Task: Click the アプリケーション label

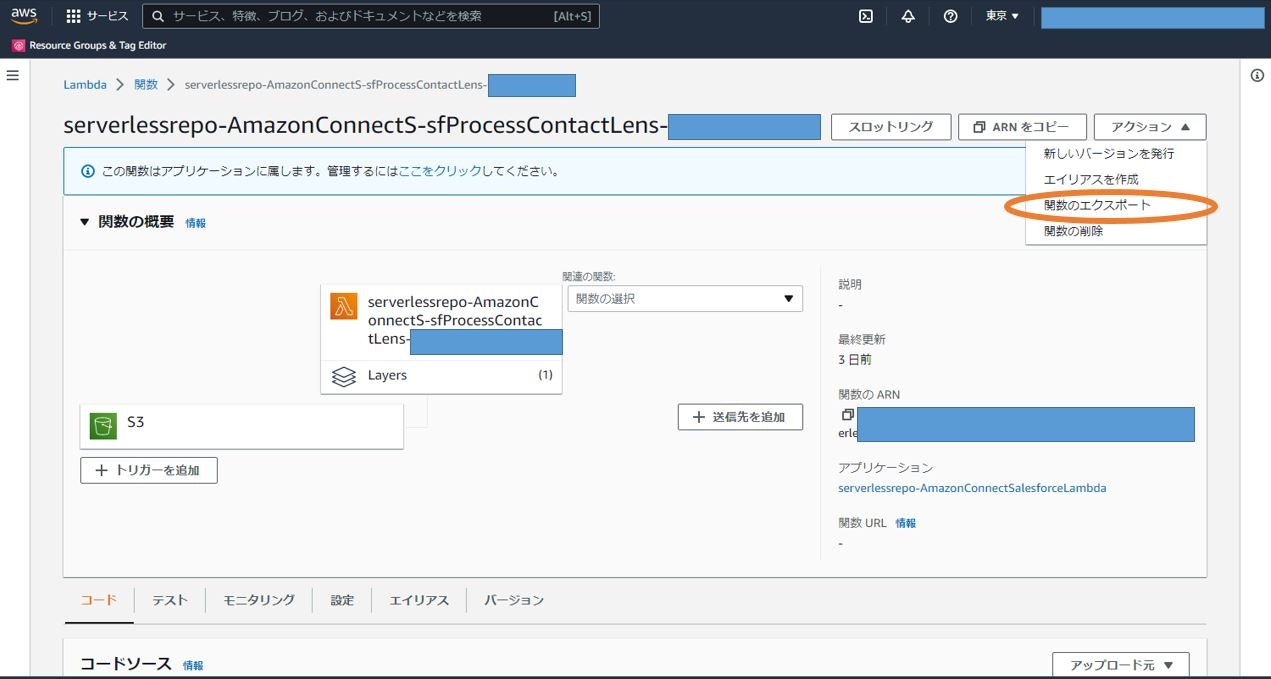Action: pyautogui.click(x=885, y=468)
